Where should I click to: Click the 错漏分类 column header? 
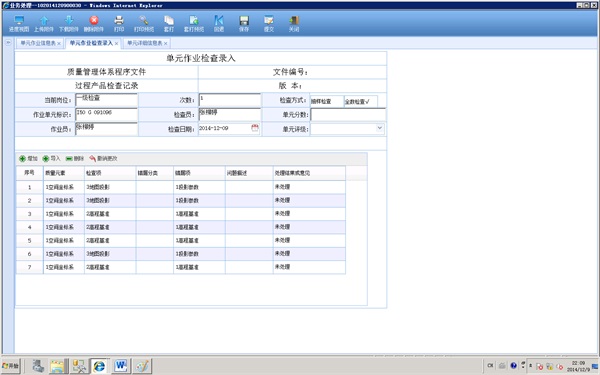[155, 173]
